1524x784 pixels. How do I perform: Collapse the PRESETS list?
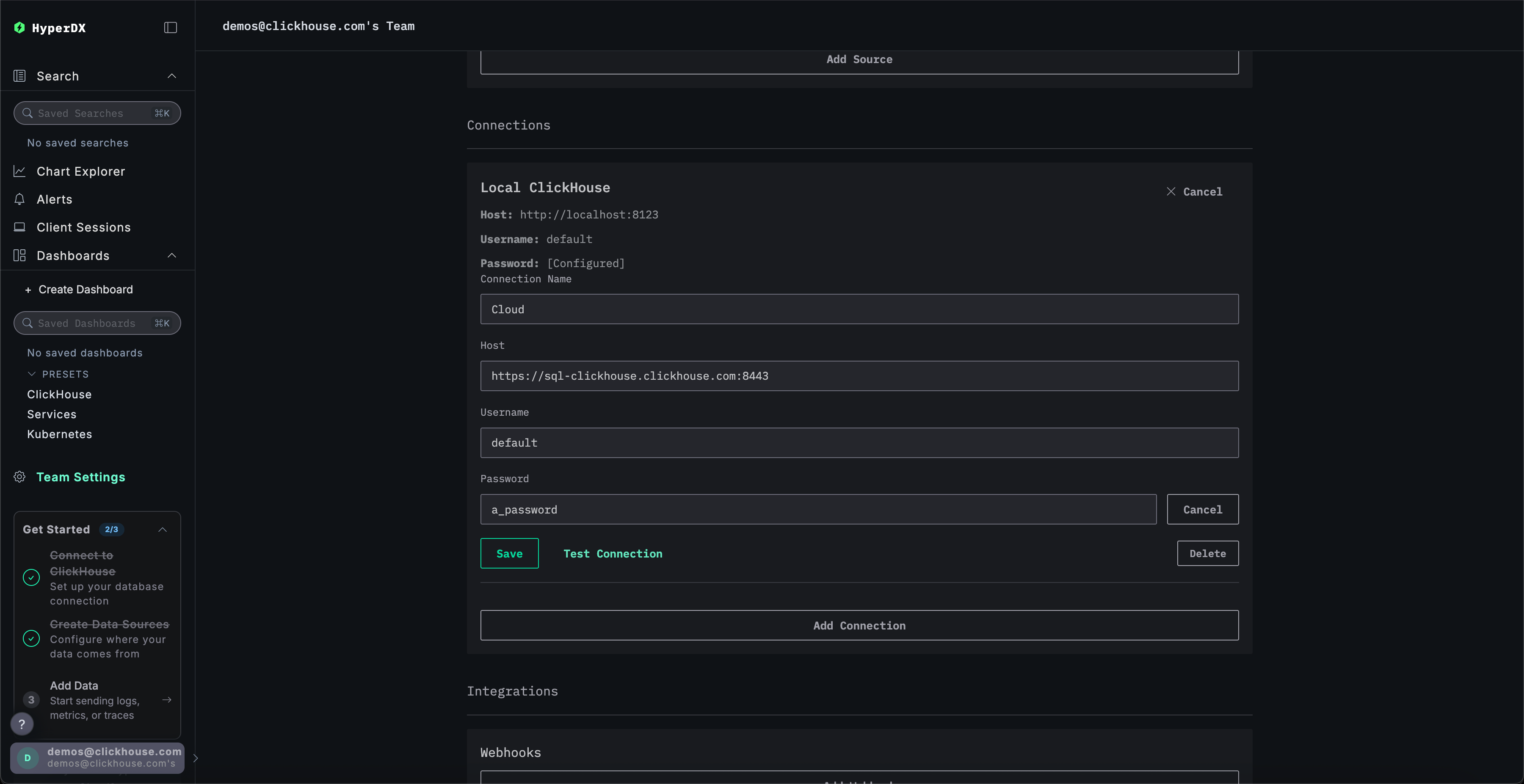pyautogui.click(x=31, y=374)
